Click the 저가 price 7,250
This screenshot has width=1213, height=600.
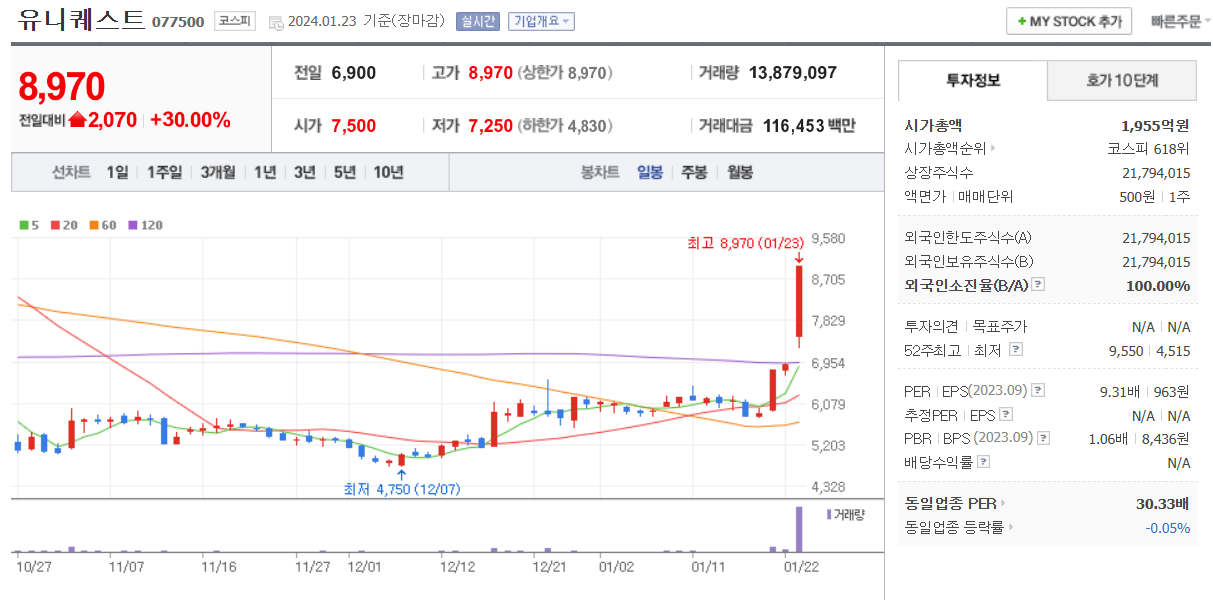490,125
